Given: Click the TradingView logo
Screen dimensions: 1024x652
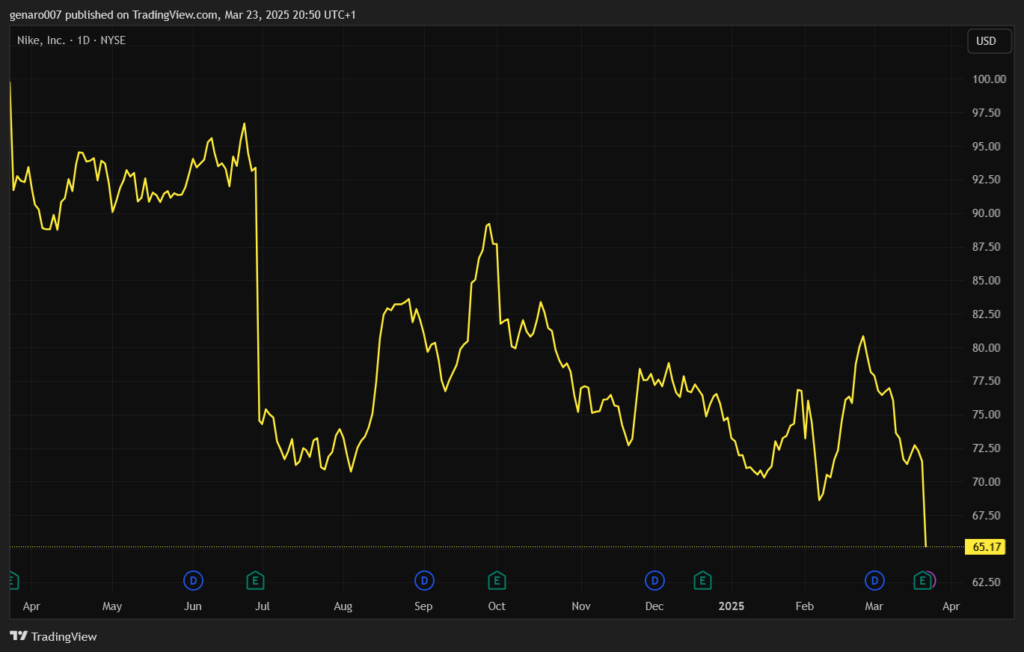Looking at the screenshot, I should [x=53, y=636].
